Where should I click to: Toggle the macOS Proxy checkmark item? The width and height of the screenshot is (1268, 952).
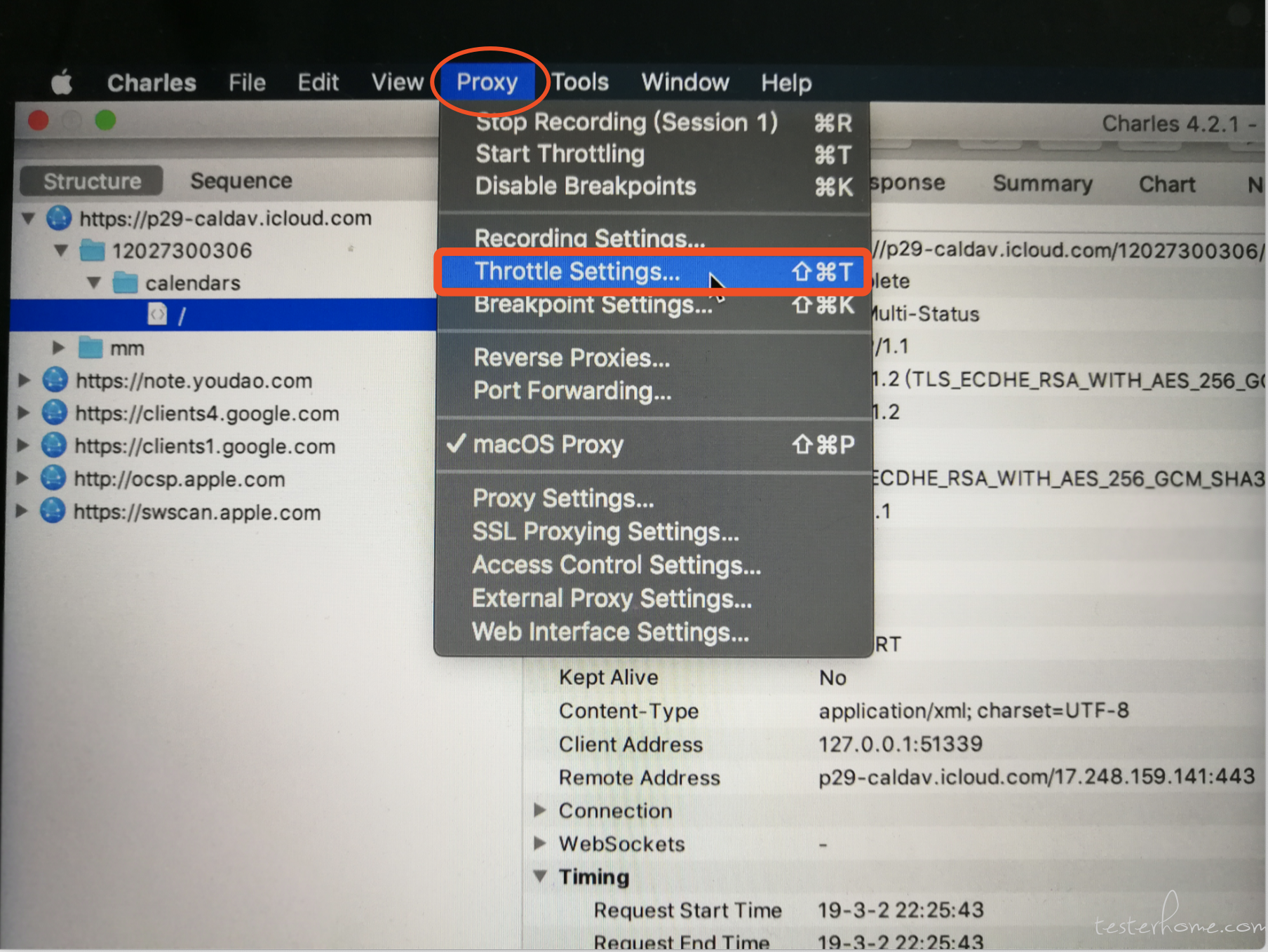click(654, 444)
